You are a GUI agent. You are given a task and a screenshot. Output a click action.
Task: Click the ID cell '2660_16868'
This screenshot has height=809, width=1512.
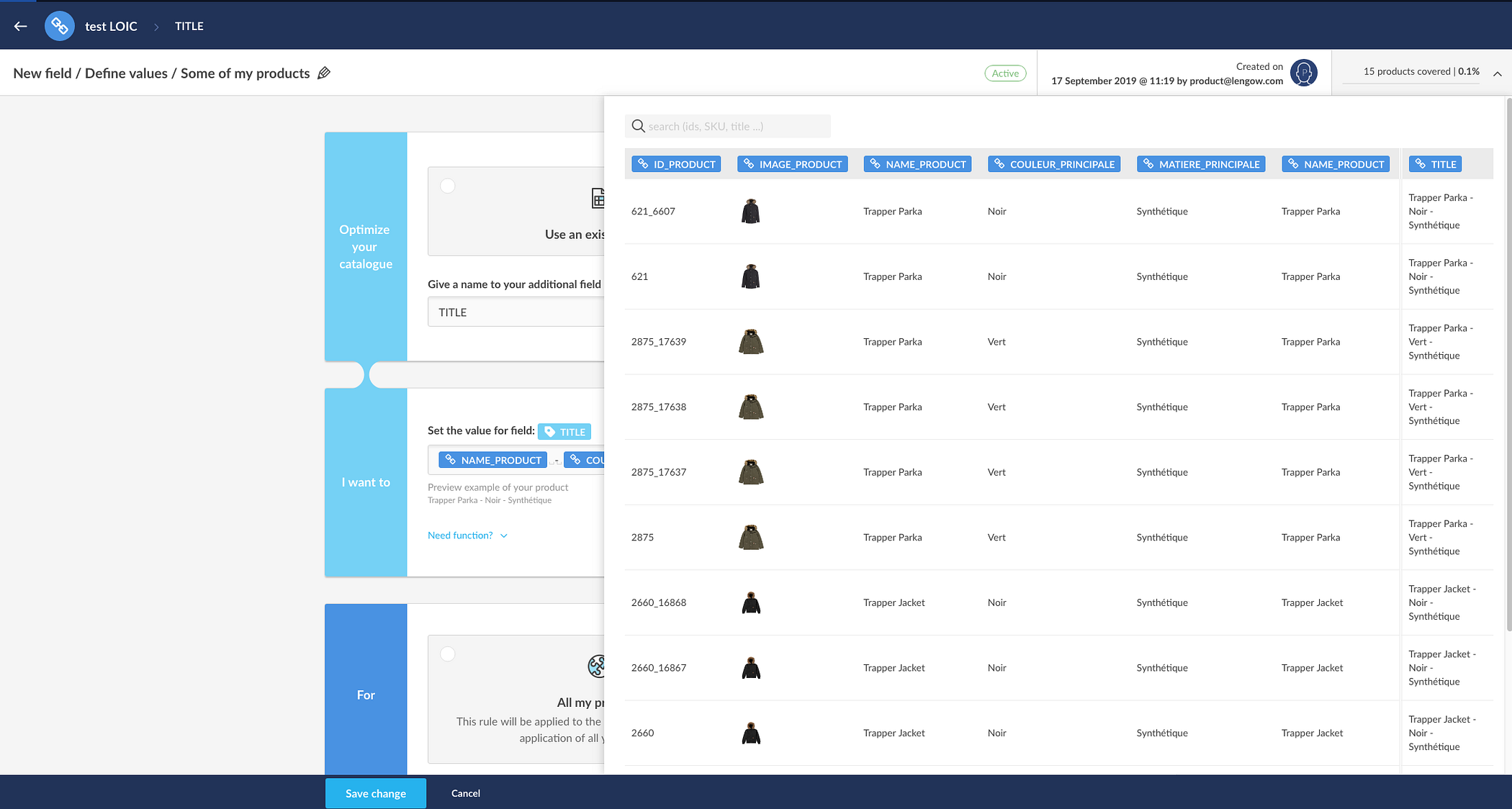[659, 602]
